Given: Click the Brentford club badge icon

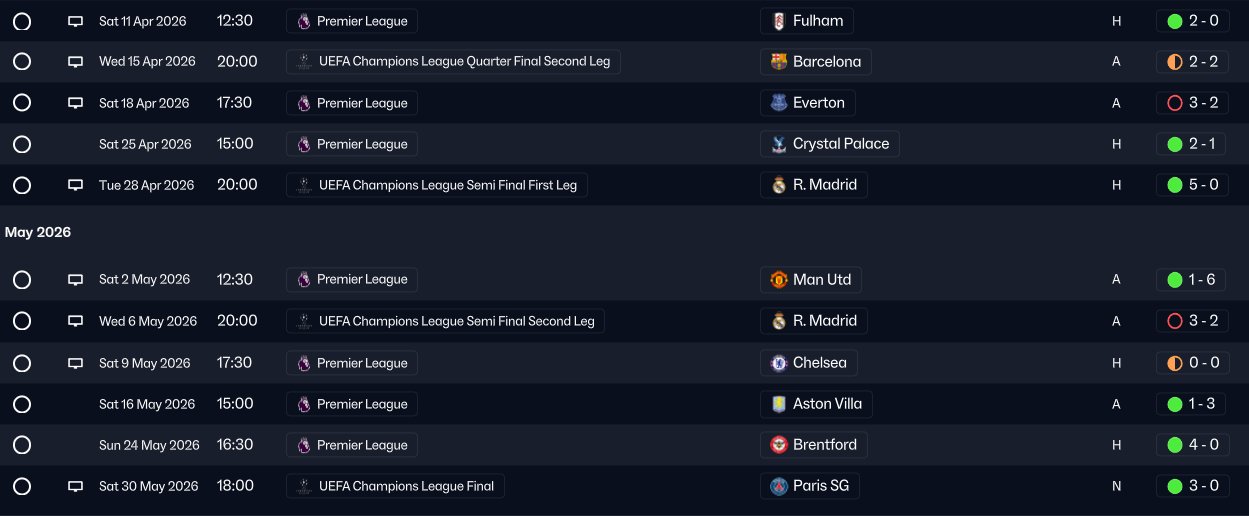Looking at the screenshot, I should pyautogui.click(x=778, y=445).
